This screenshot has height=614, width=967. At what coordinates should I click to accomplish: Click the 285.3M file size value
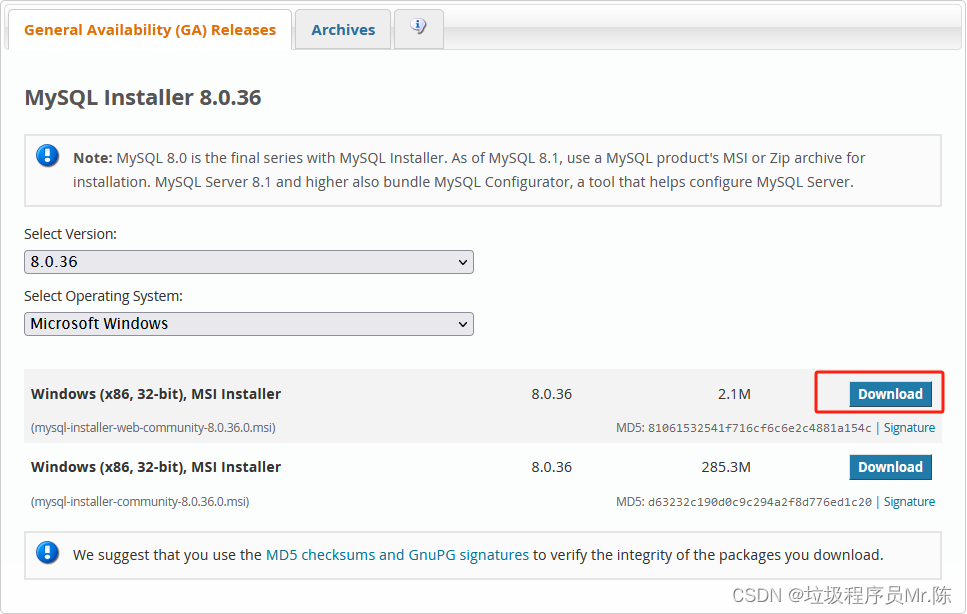726,467
